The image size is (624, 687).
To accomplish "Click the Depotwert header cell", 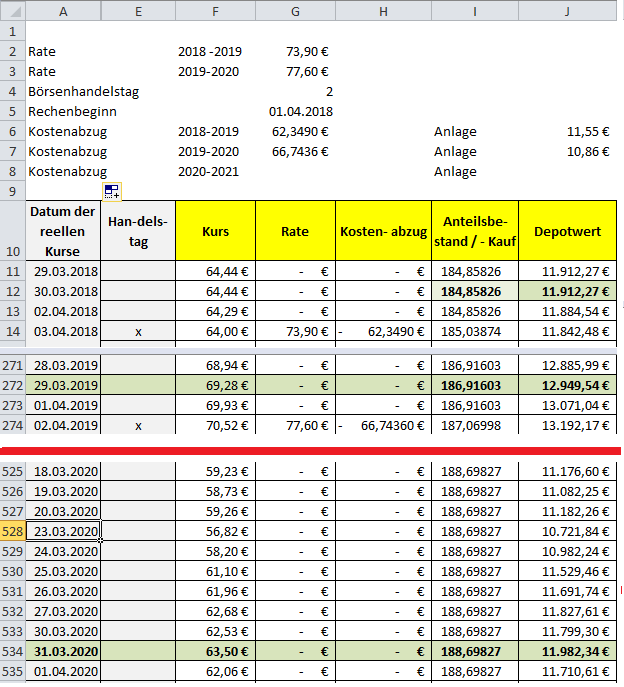I will (567, 231).
